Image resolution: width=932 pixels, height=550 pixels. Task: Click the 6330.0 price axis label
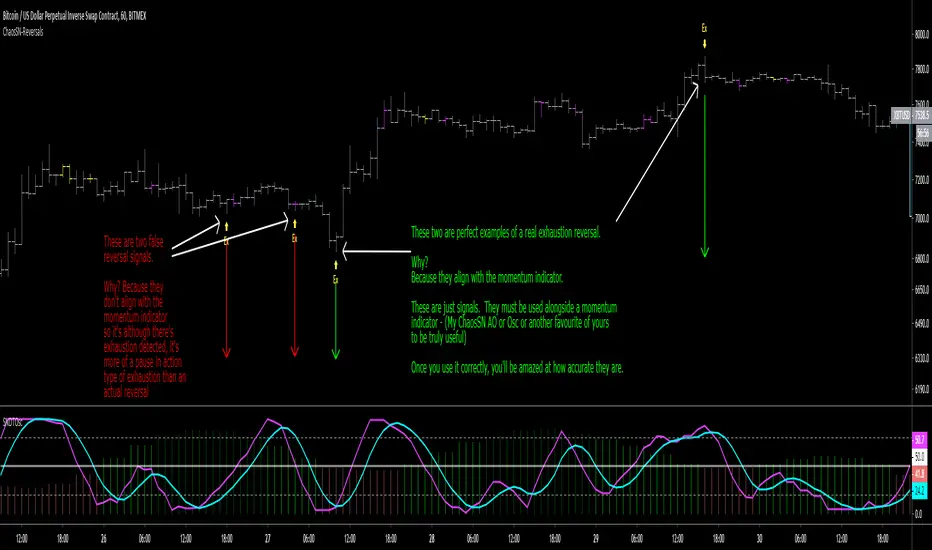[921, 358]
